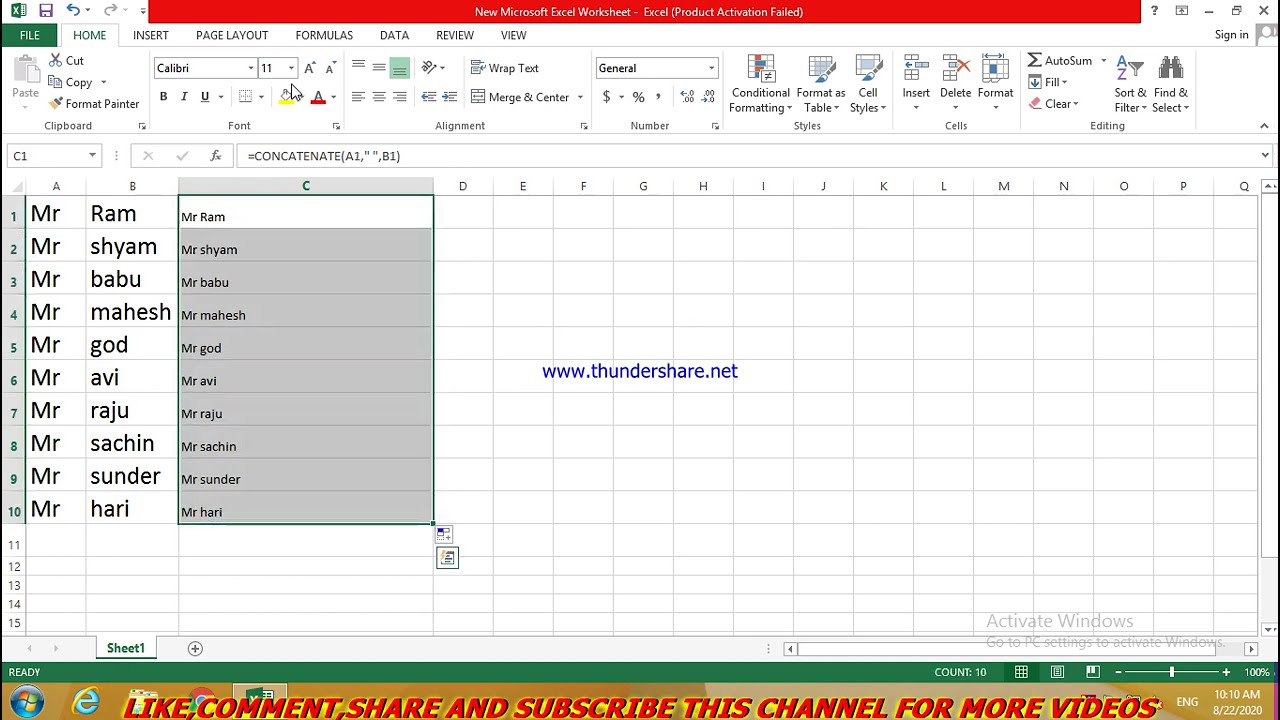Viewport: 1280px width, 720px height.
Task: Switch to the INSERT tab
Action: [x=151, y=35]
